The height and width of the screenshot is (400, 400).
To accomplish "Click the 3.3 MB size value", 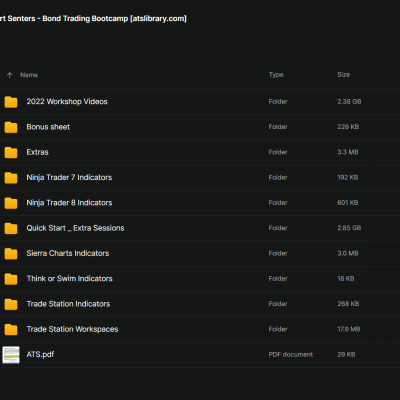I will click(x=348, y=152).
